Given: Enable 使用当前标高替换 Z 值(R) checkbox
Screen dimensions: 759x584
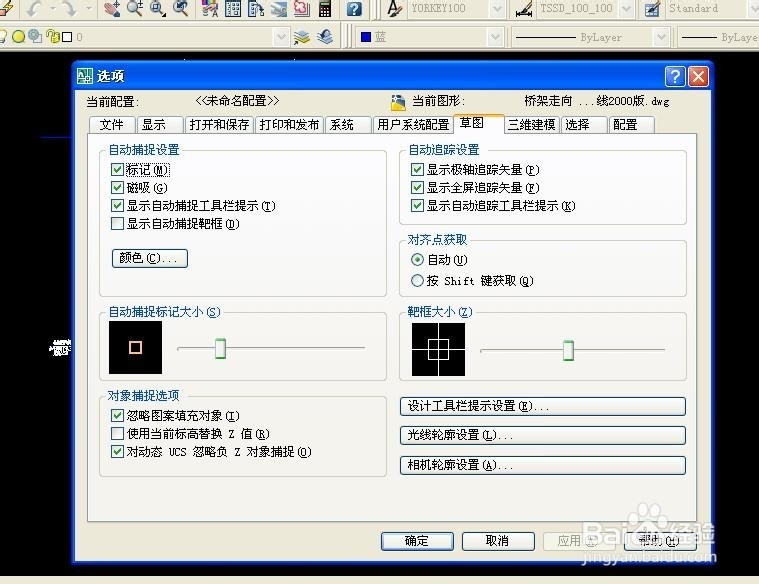Looking at the screenshot, I should tap(117, 433).
